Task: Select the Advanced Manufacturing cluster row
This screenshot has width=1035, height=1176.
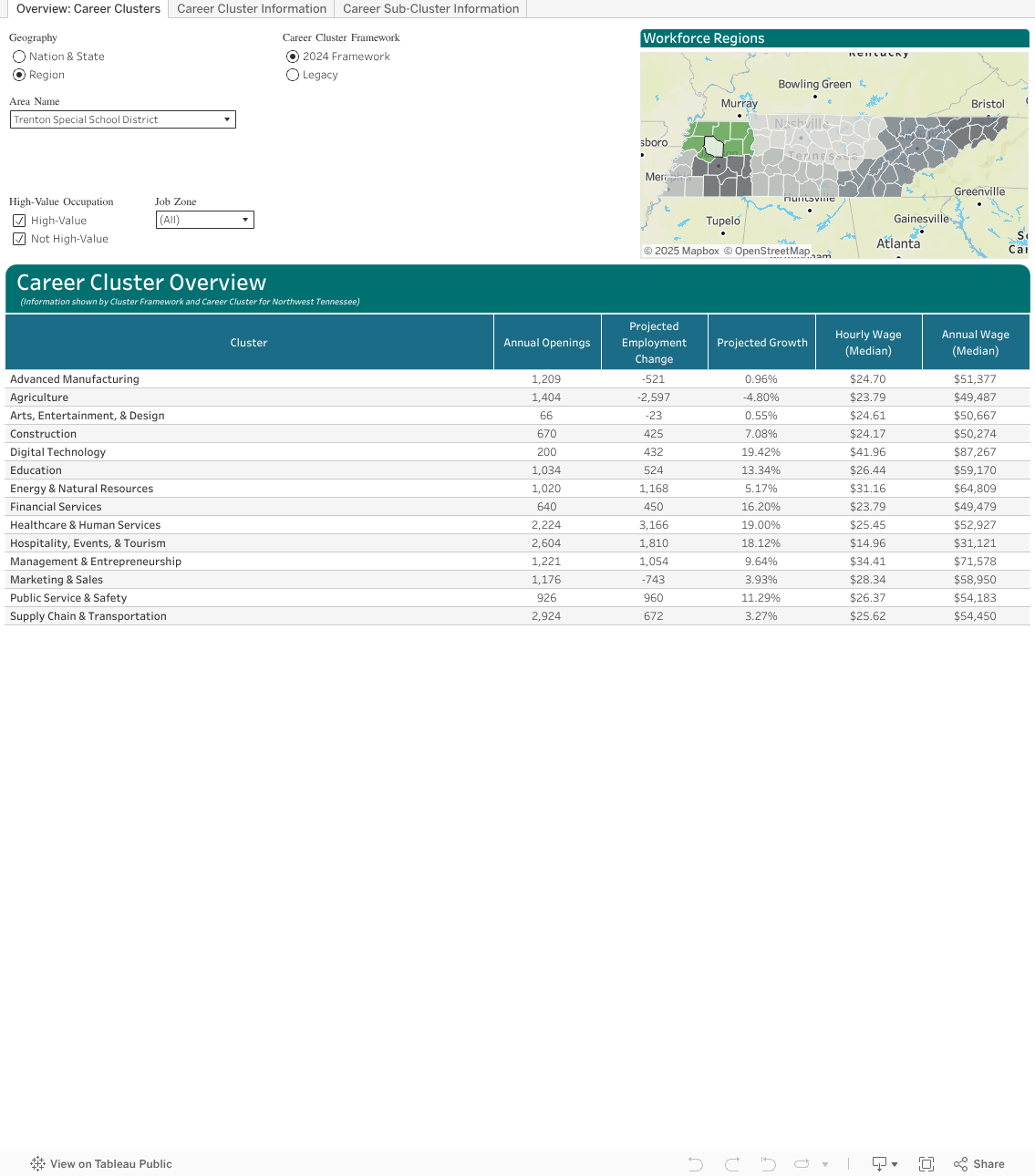Action: coord(517,379)
